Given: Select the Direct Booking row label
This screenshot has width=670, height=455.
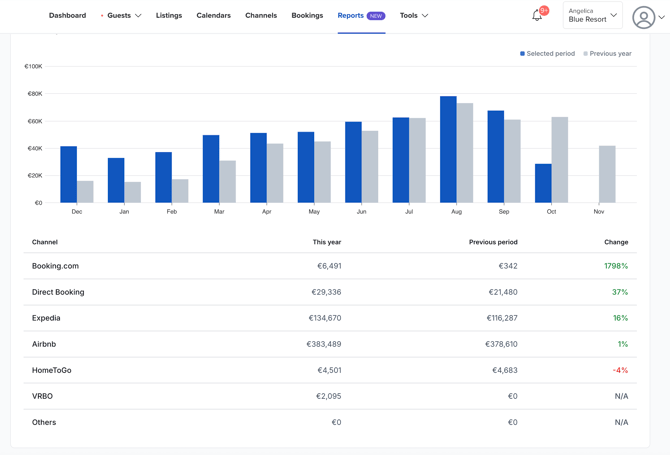Looking at the screenshot, I should click(x=58, y=292).
